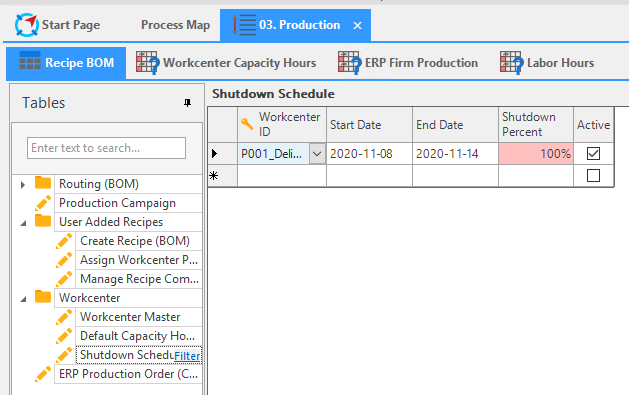Switch to the Start Page tab

coord(57,25)
